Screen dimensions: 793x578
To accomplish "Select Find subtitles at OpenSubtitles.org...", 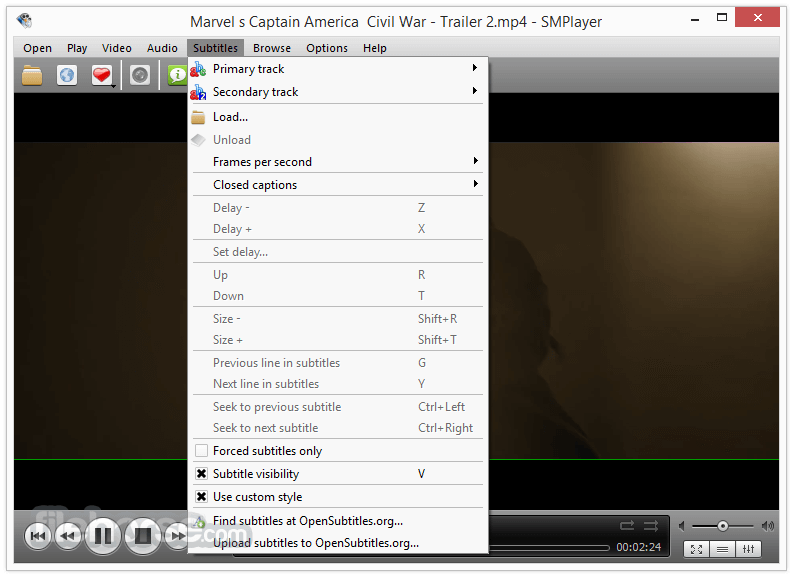I will click(x=337, y=521).
